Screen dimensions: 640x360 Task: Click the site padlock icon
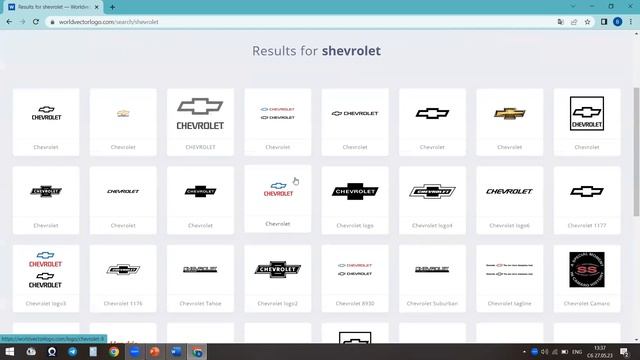click(52, 22)
